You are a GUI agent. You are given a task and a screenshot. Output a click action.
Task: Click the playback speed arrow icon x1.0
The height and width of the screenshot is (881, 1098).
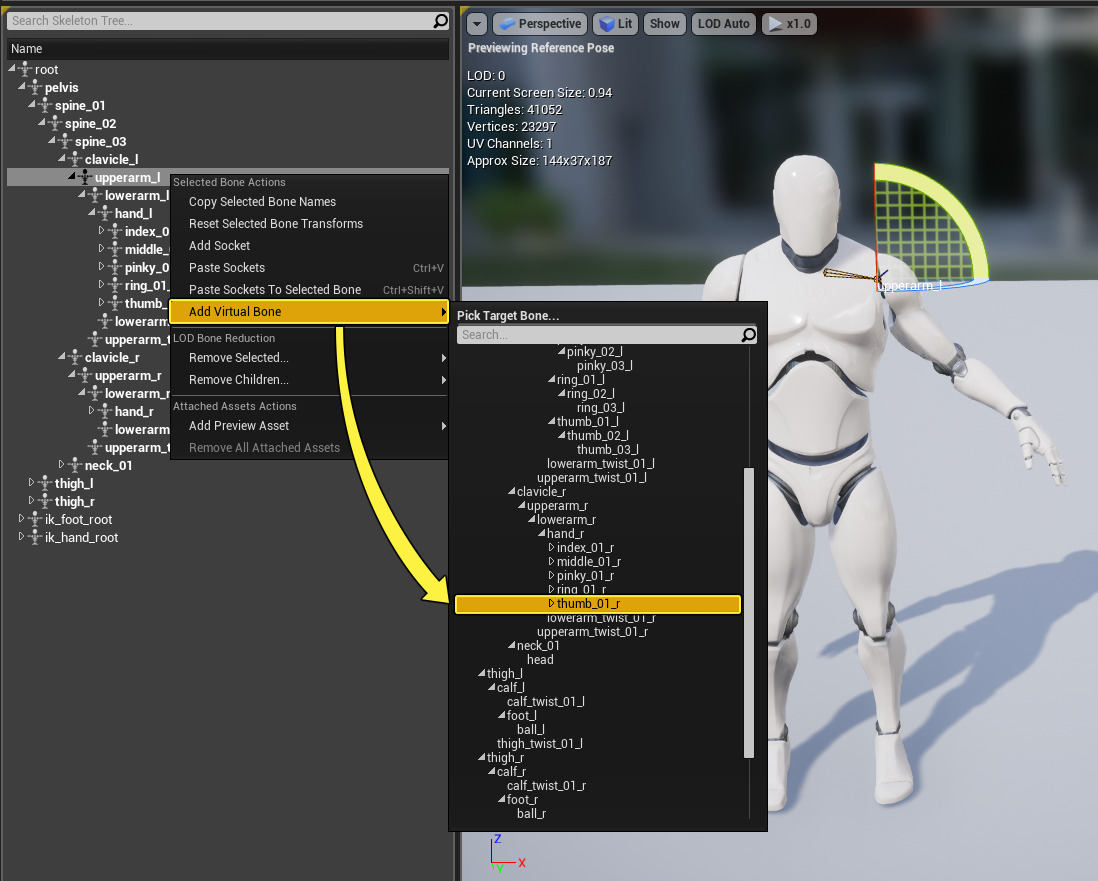pyautogui.click(x=774, y=24)
